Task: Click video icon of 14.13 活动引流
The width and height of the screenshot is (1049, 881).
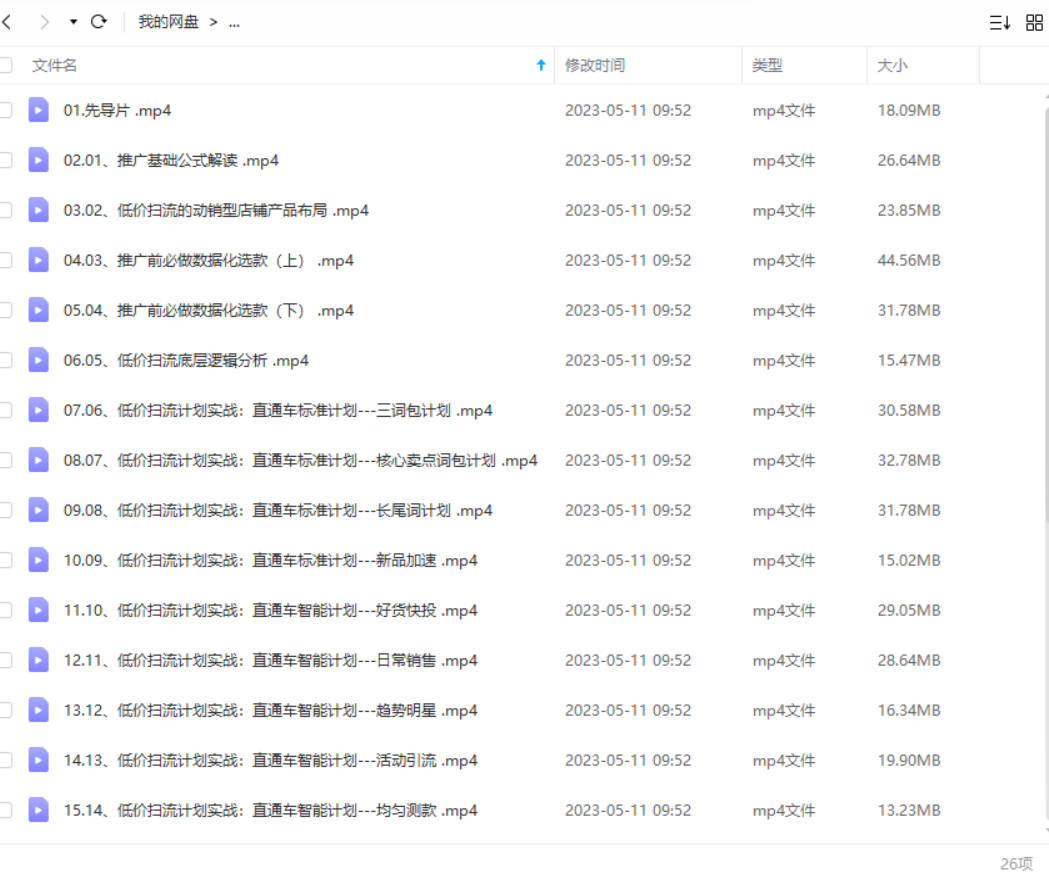Action: [x=38, y=760]
